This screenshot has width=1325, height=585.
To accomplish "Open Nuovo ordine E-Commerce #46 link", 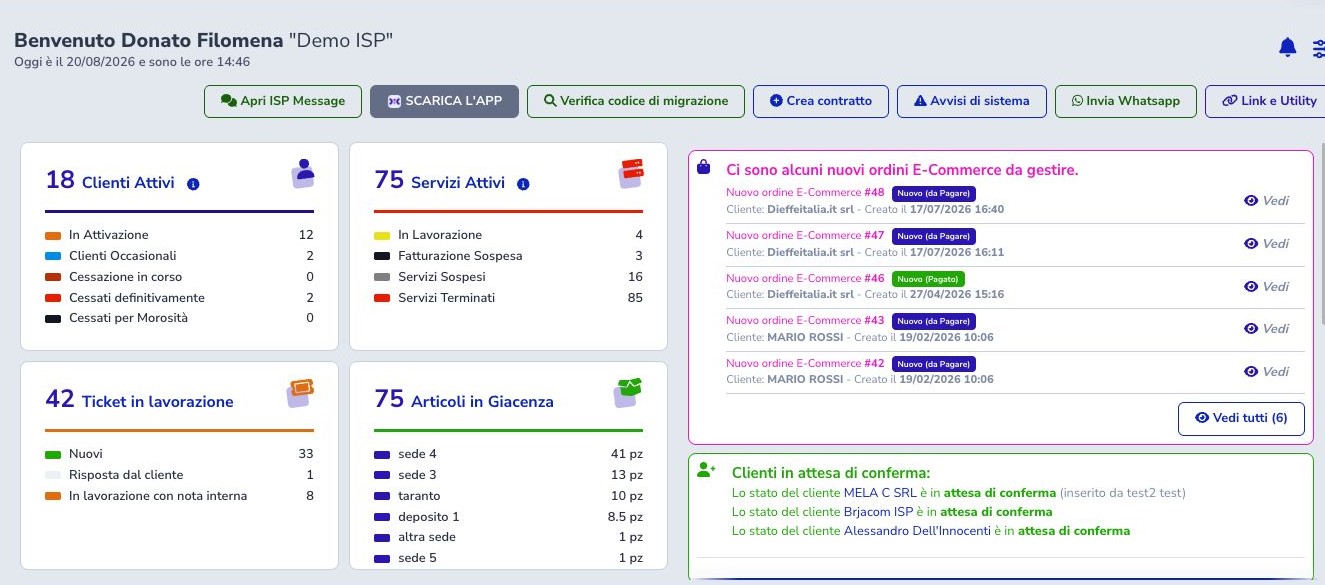I will pyautogui.click(x=805, y=278).
